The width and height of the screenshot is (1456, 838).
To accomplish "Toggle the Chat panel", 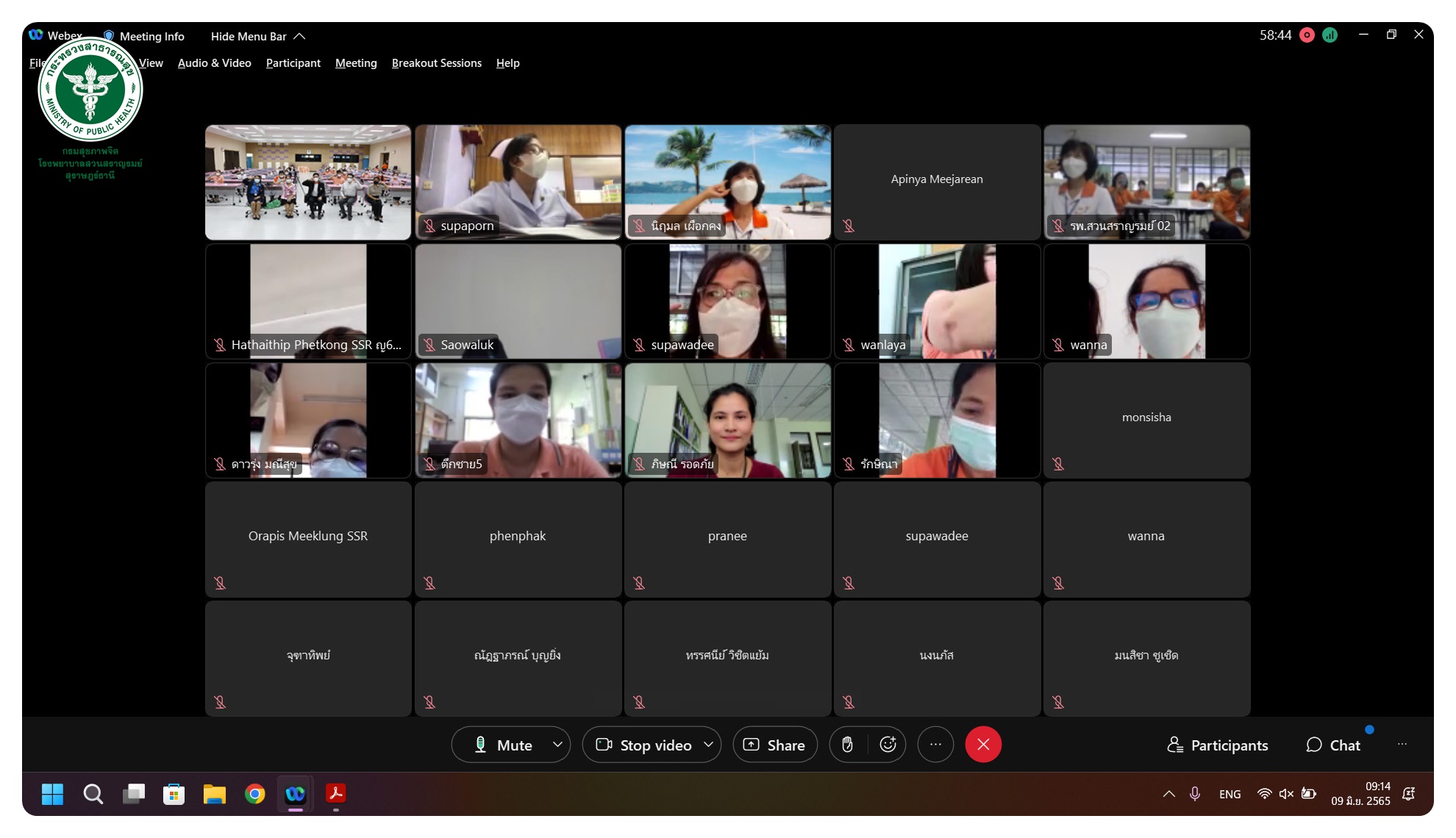I will click(1333, 745).
